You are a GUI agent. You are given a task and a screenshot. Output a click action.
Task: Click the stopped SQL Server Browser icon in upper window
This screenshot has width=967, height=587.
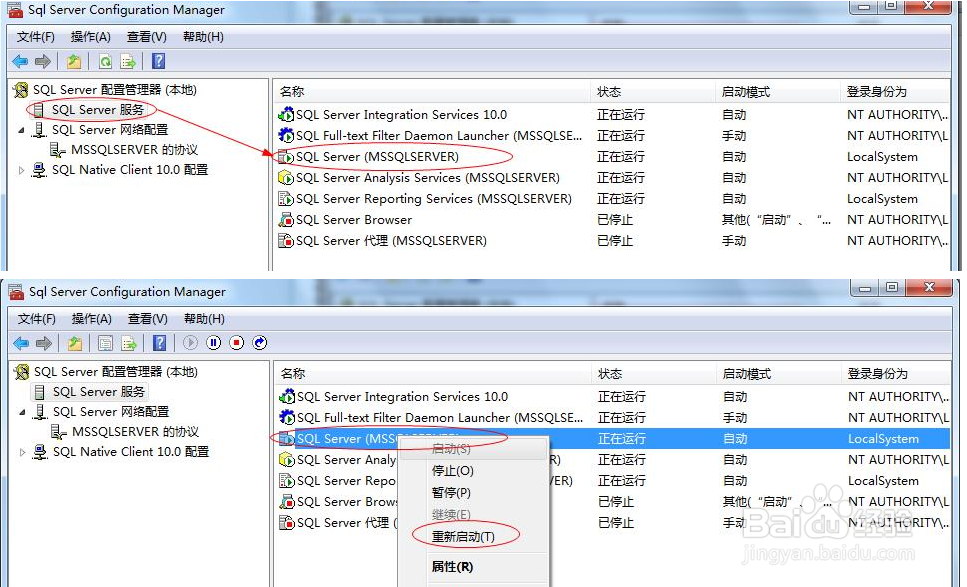coord(286,220)
